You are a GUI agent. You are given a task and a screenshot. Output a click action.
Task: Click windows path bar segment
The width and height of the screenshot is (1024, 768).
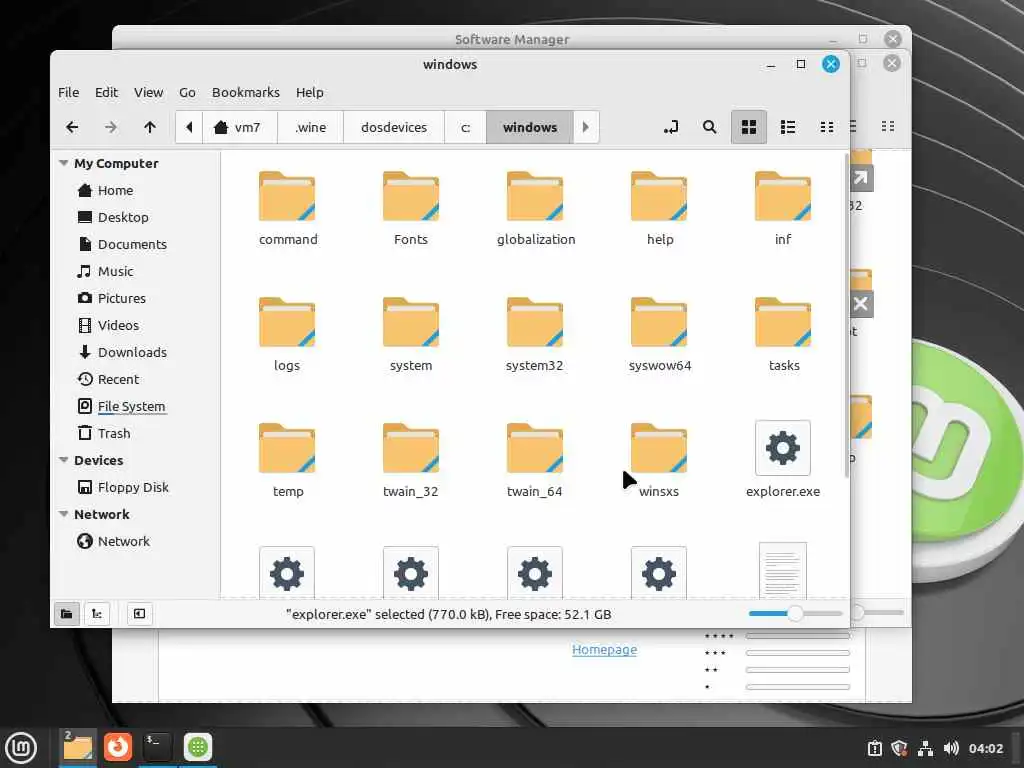coord(530,127)
